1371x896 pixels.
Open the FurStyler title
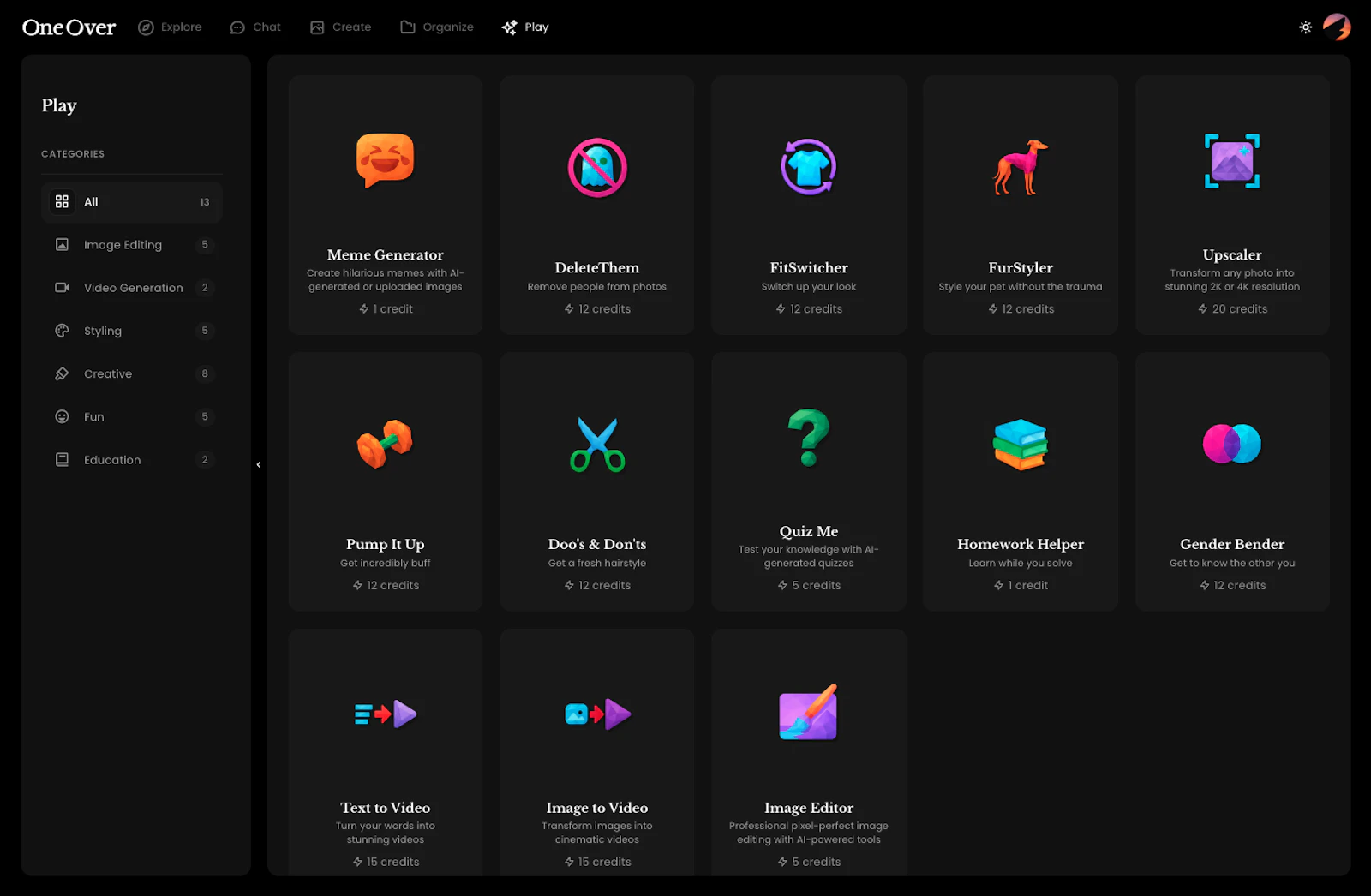1021,267
